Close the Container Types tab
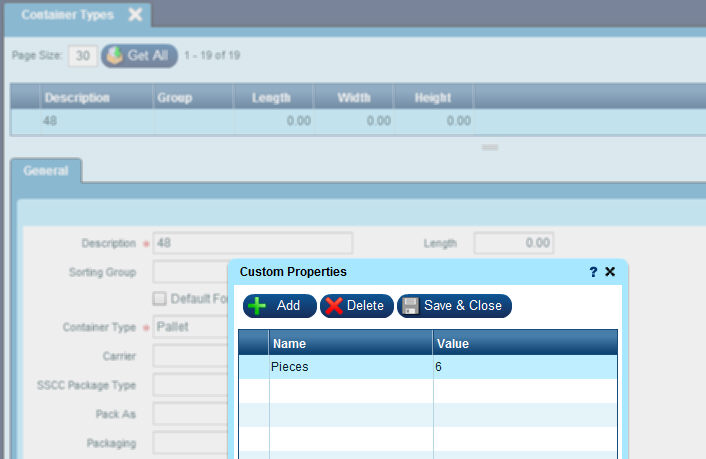This screenshot has height=459, width=706. click(135, 14)
